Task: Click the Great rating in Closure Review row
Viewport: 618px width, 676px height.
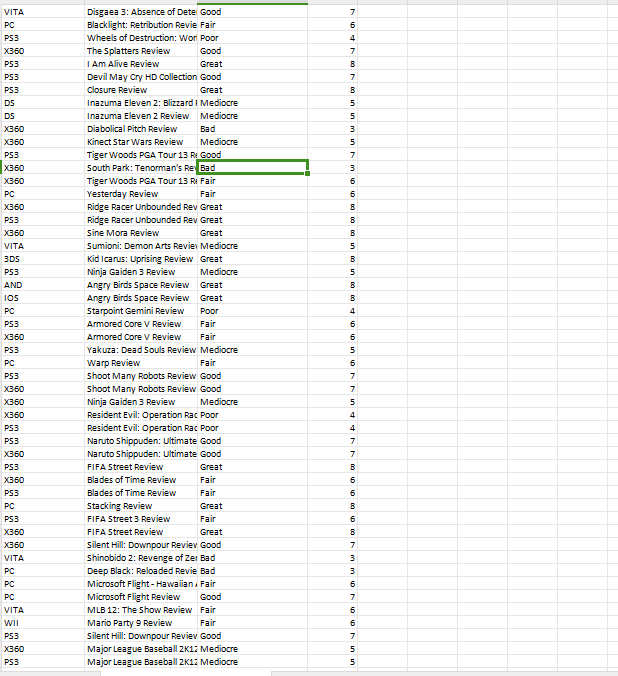Action: 253,90
